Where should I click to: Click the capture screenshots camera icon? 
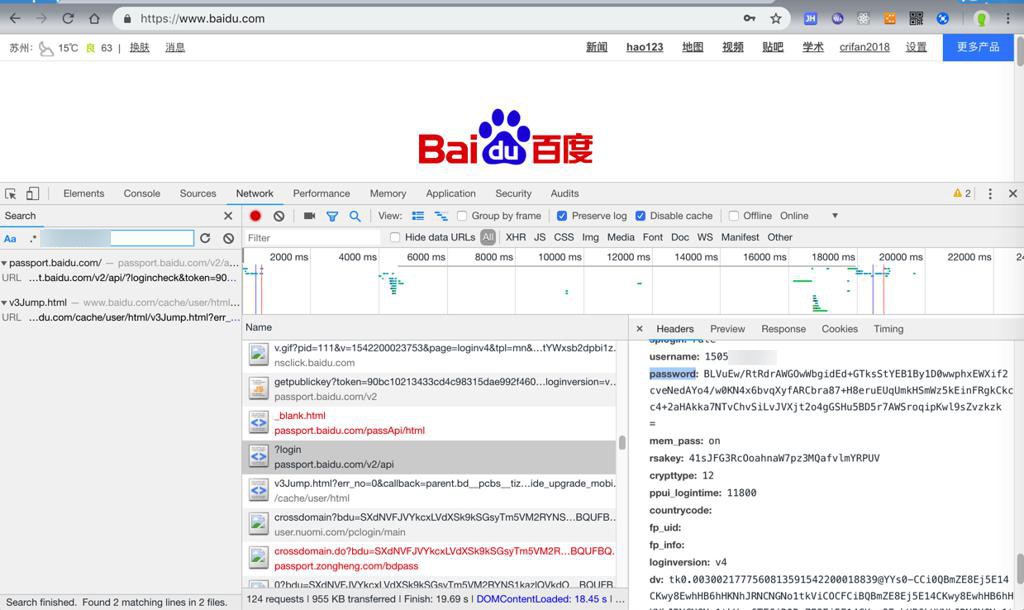click(x=310, y=216)
